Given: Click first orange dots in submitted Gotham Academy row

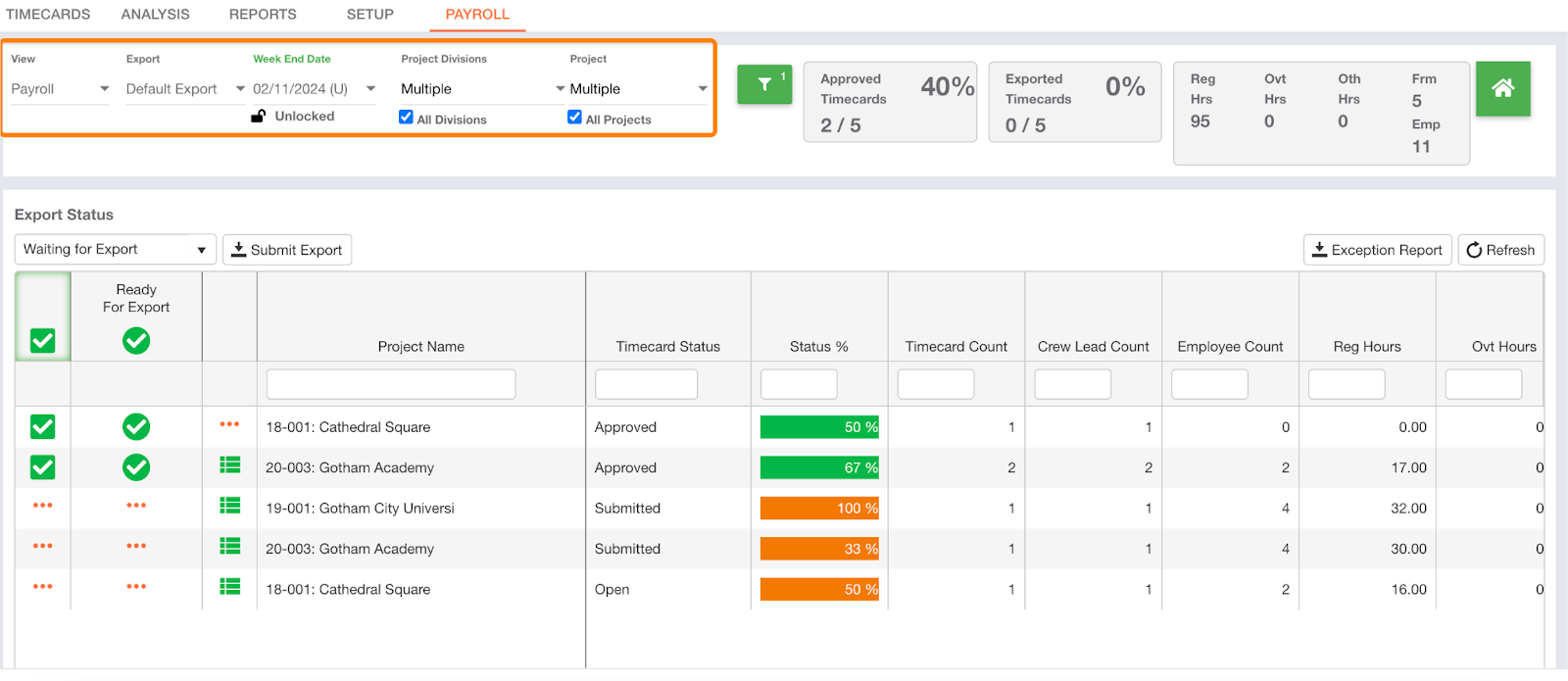Looking at the screenshot, I should tap(43, 546).
